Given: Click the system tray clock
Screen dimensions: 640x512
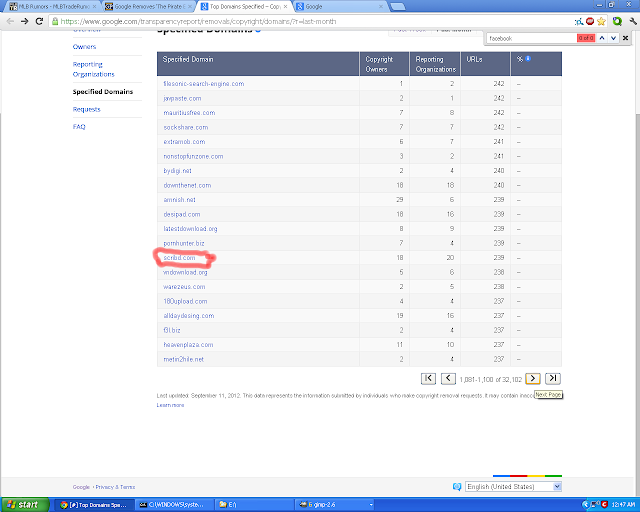Looking at the screenshot, I should 623,505.
